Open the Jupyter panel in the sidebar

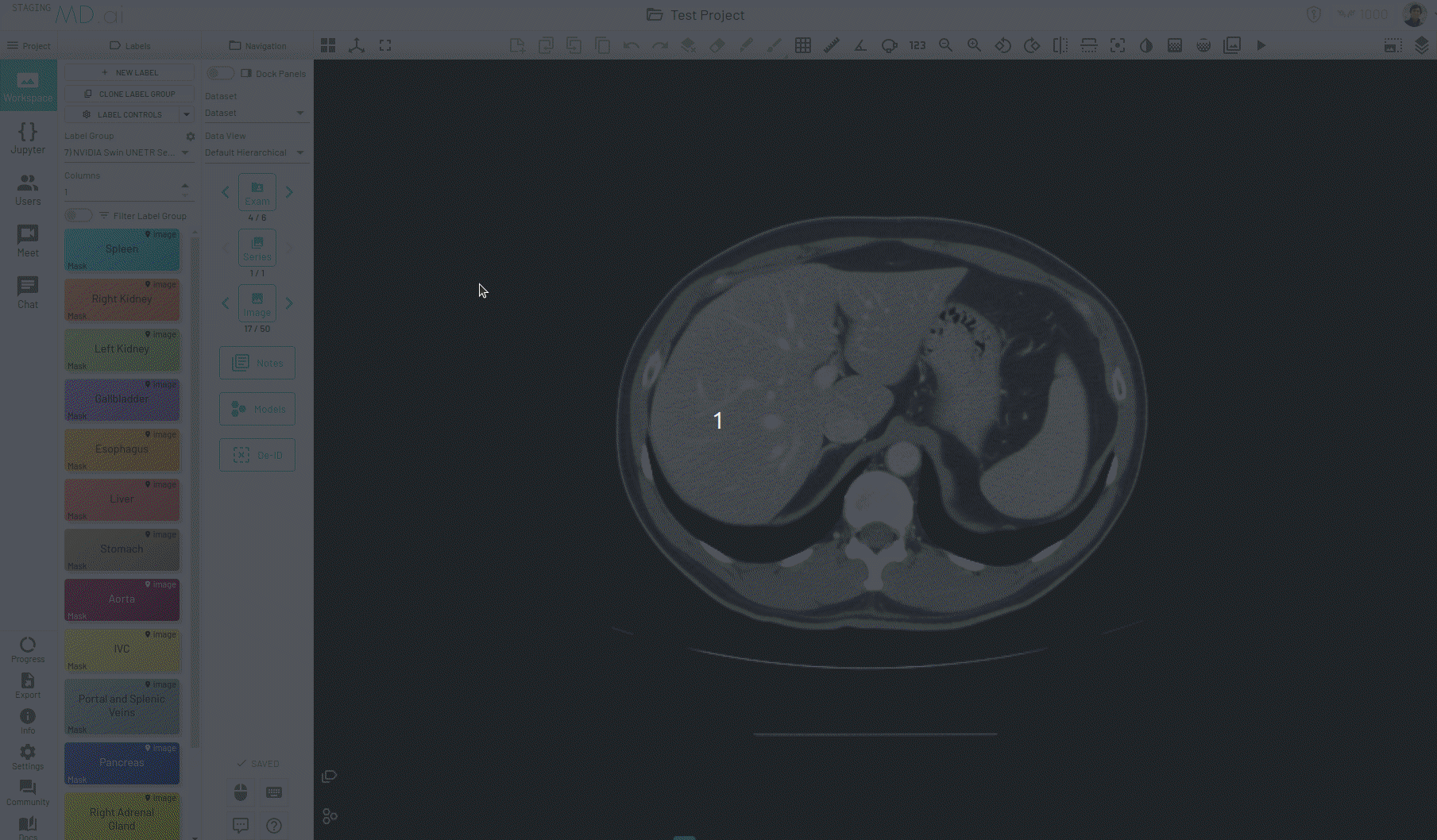[28, 139]
